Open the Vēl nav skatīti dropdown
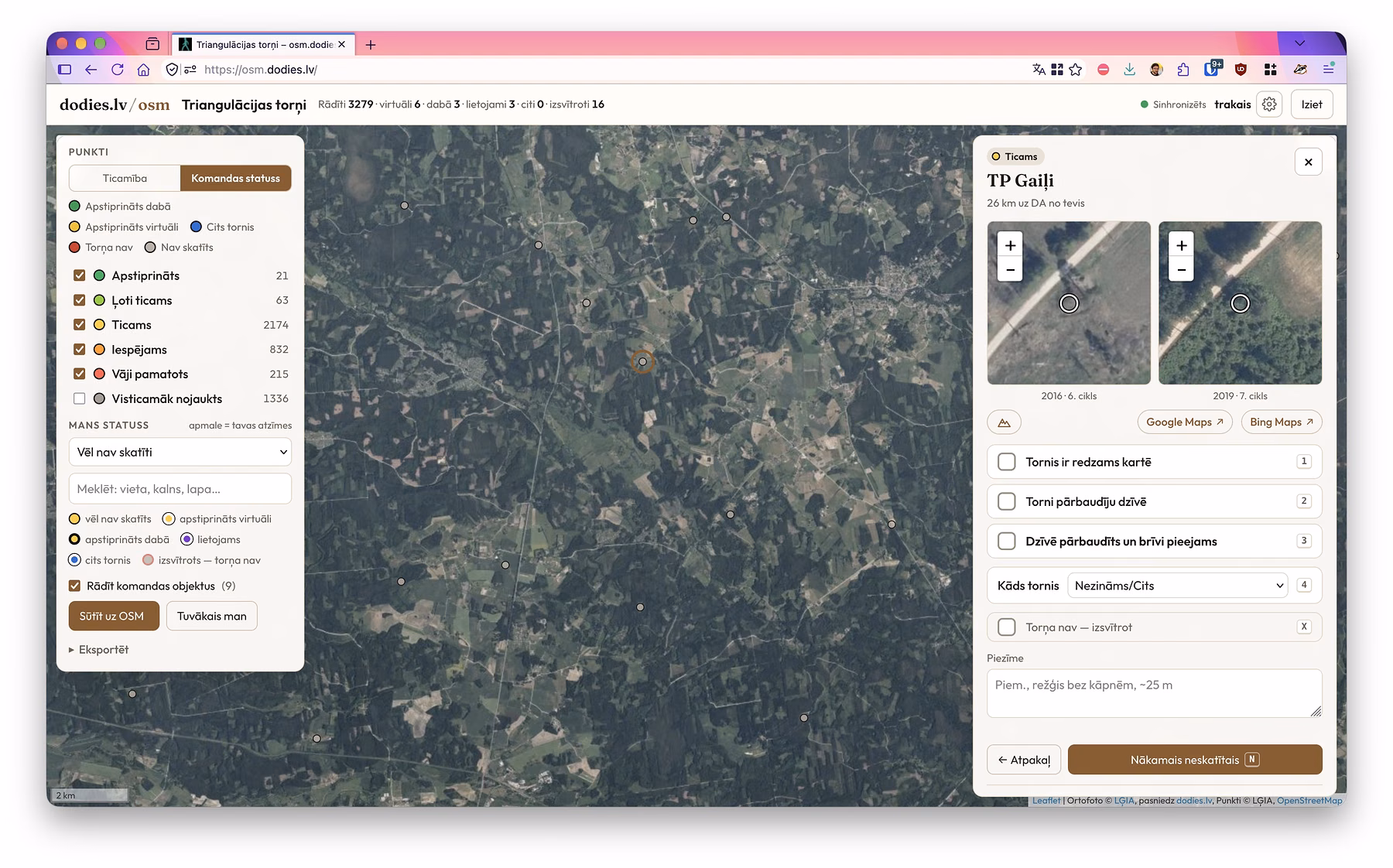 (180, 452)
